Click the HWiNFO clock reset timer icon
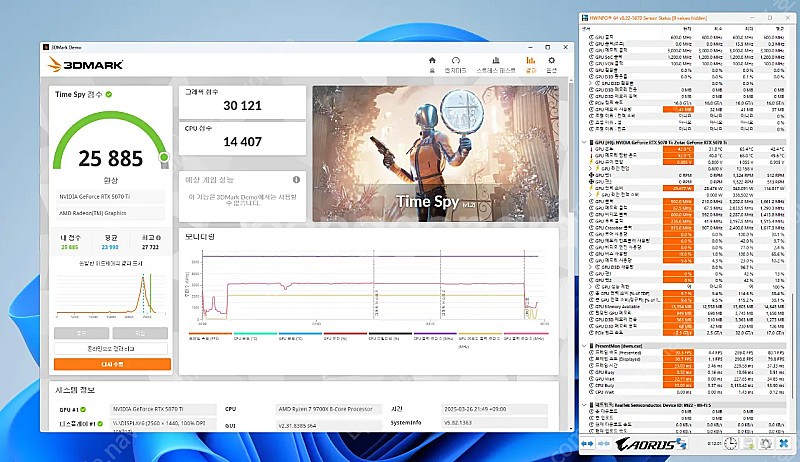 [730, 443]
